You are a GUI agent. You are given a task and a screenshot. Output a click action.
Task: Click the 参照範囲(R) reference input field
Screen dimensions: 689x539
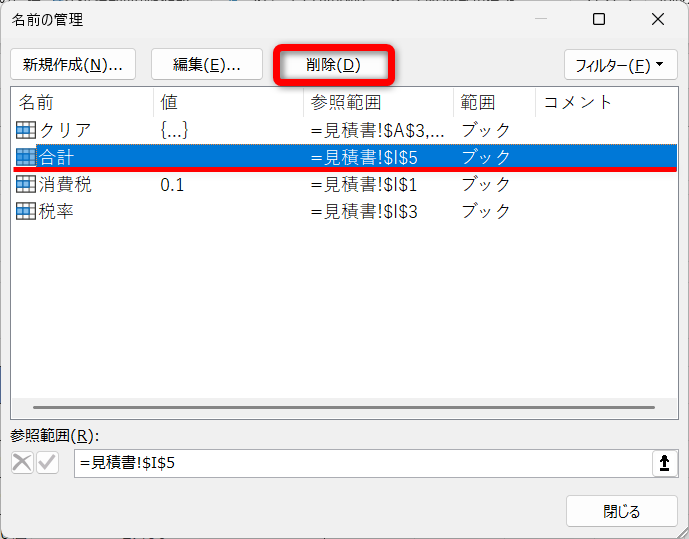pos(363,463)
